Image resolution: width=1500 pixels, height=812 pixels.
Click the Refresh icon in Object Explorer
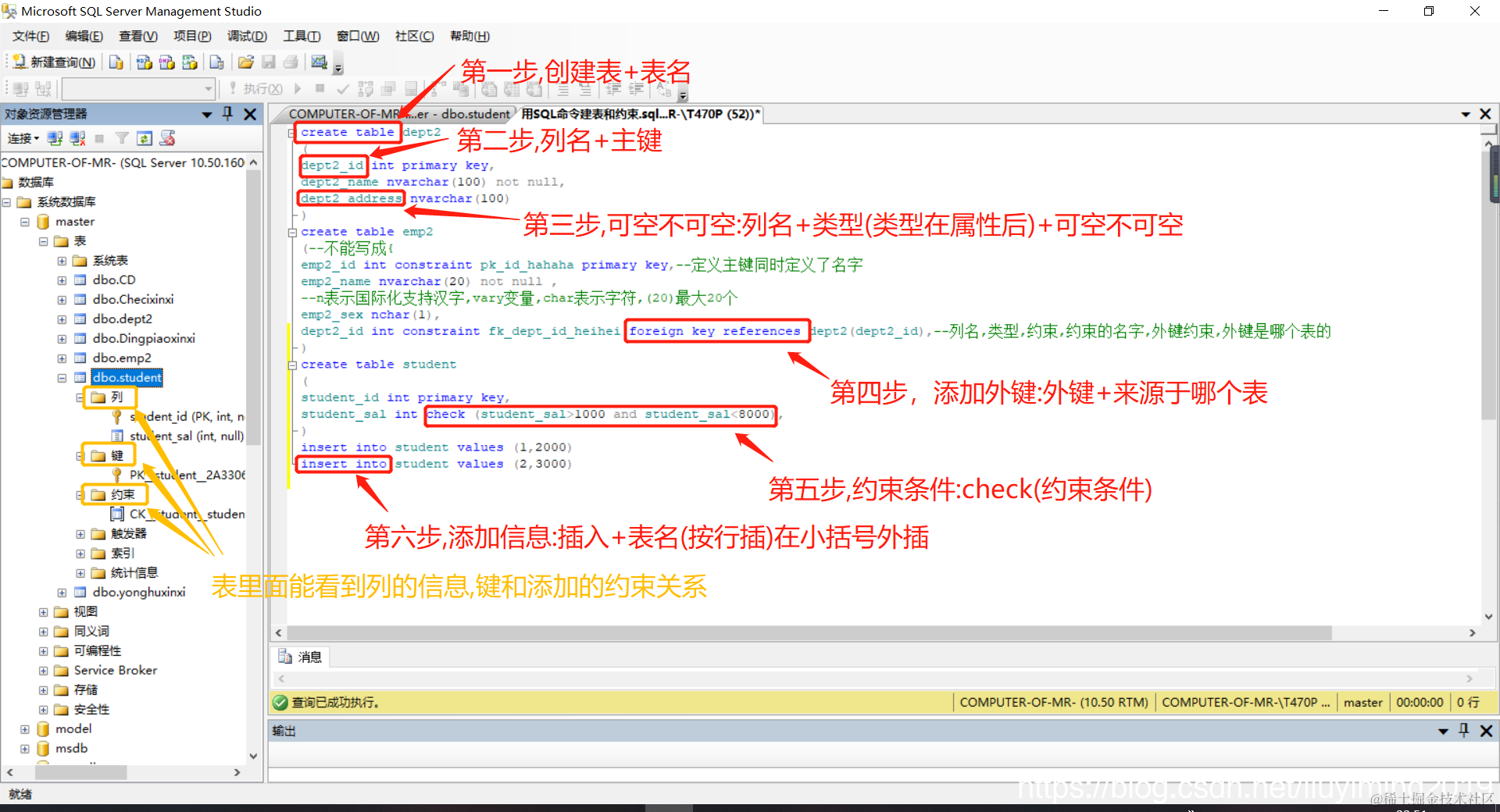point(145,138)
